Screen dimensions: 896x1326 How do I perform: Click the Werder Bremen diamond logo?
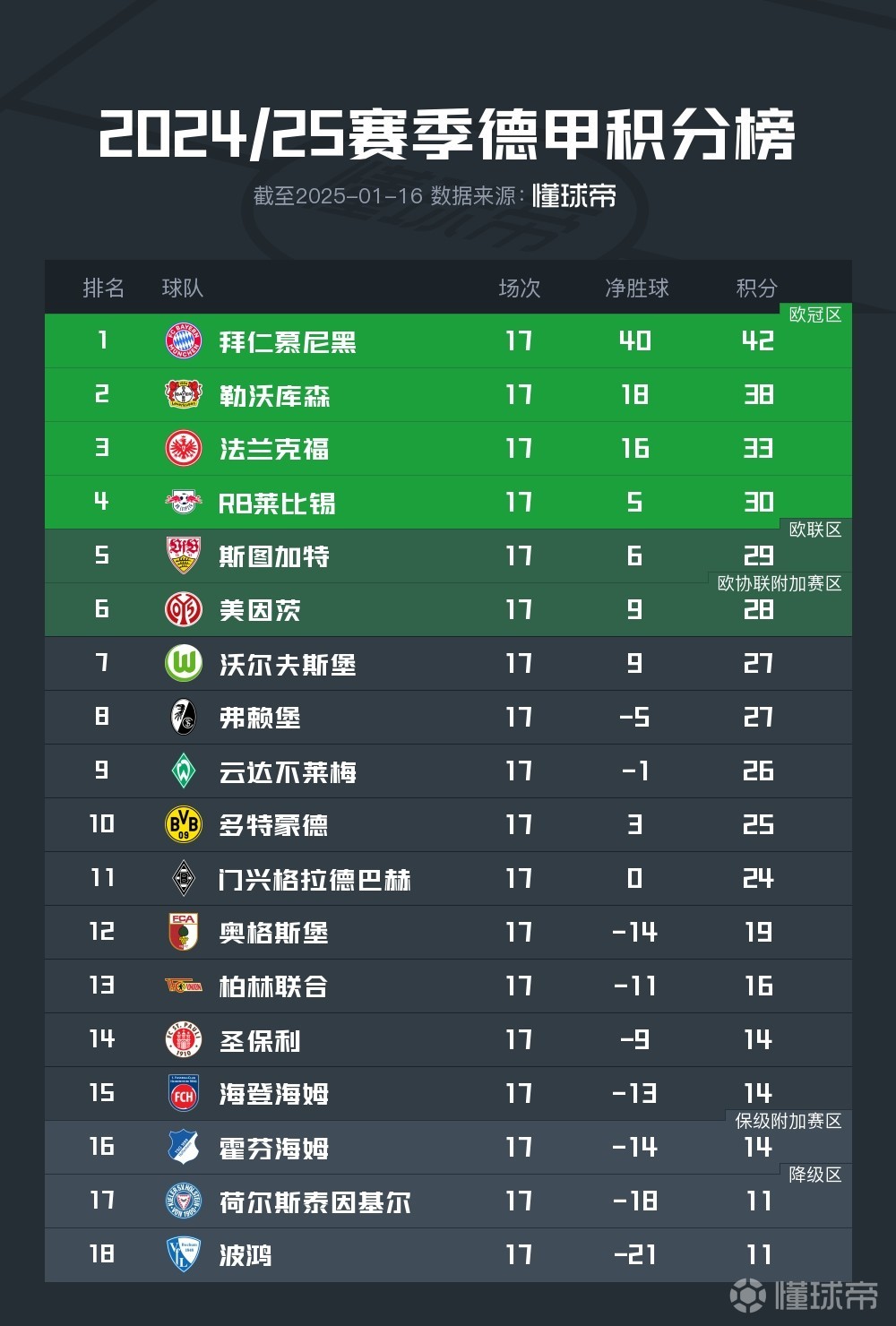pyautogui.click(x=184, y=771)
